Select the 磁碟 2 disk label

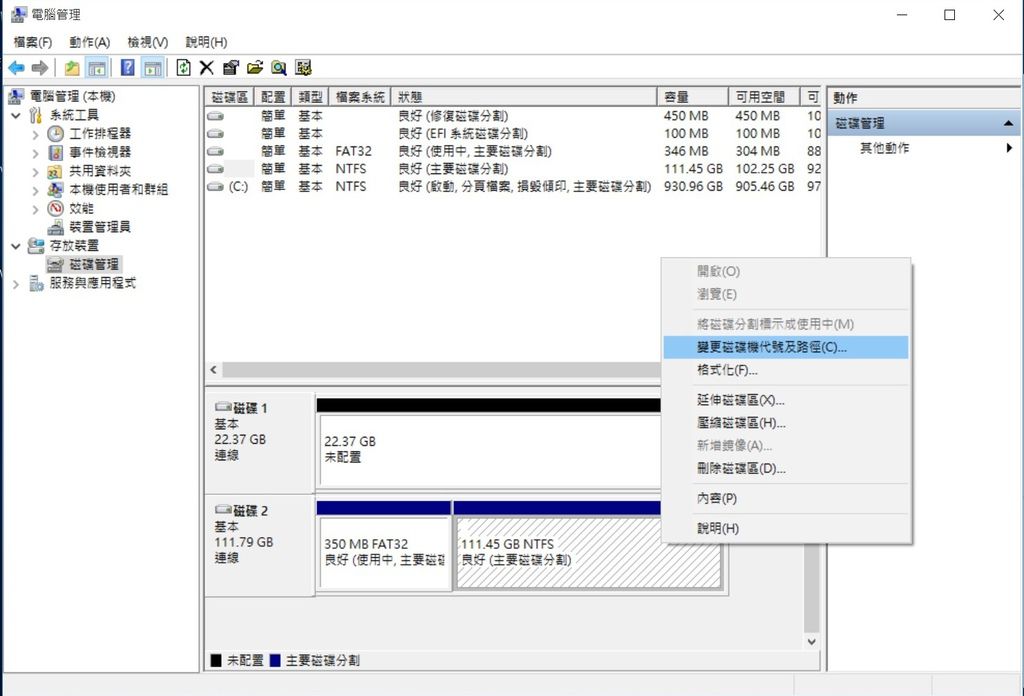(259, 545)
